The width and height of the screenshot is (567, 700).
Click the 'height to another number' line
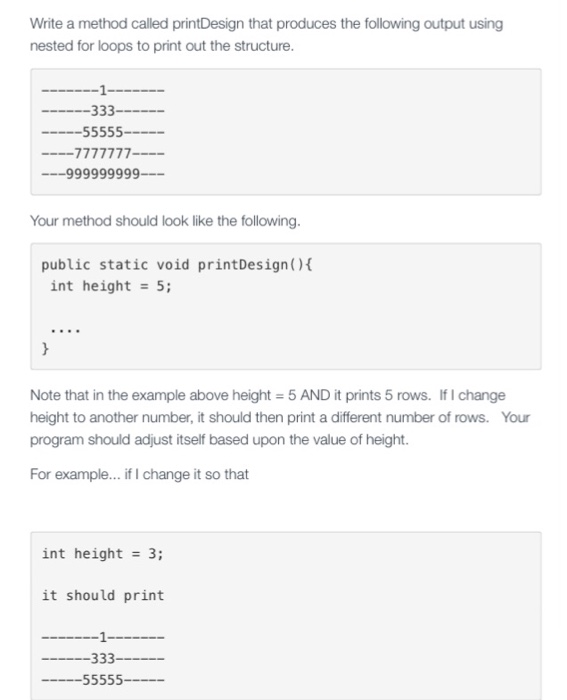[280, 417]
